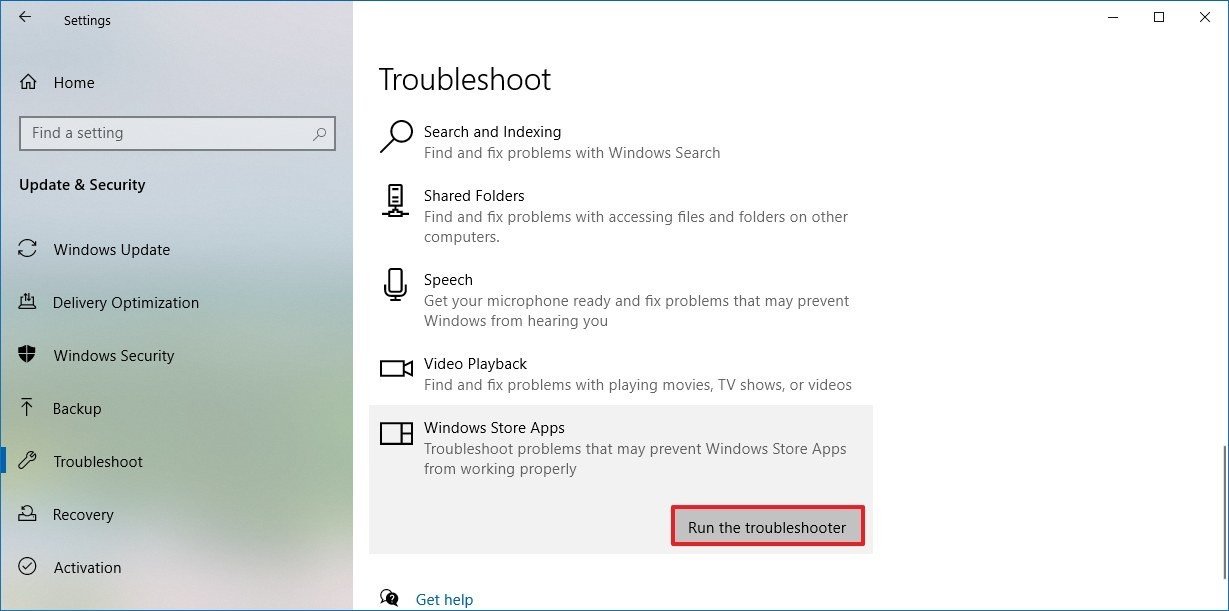Click the search magnifier in Find a setting
1229x611 pixels.
320,133
